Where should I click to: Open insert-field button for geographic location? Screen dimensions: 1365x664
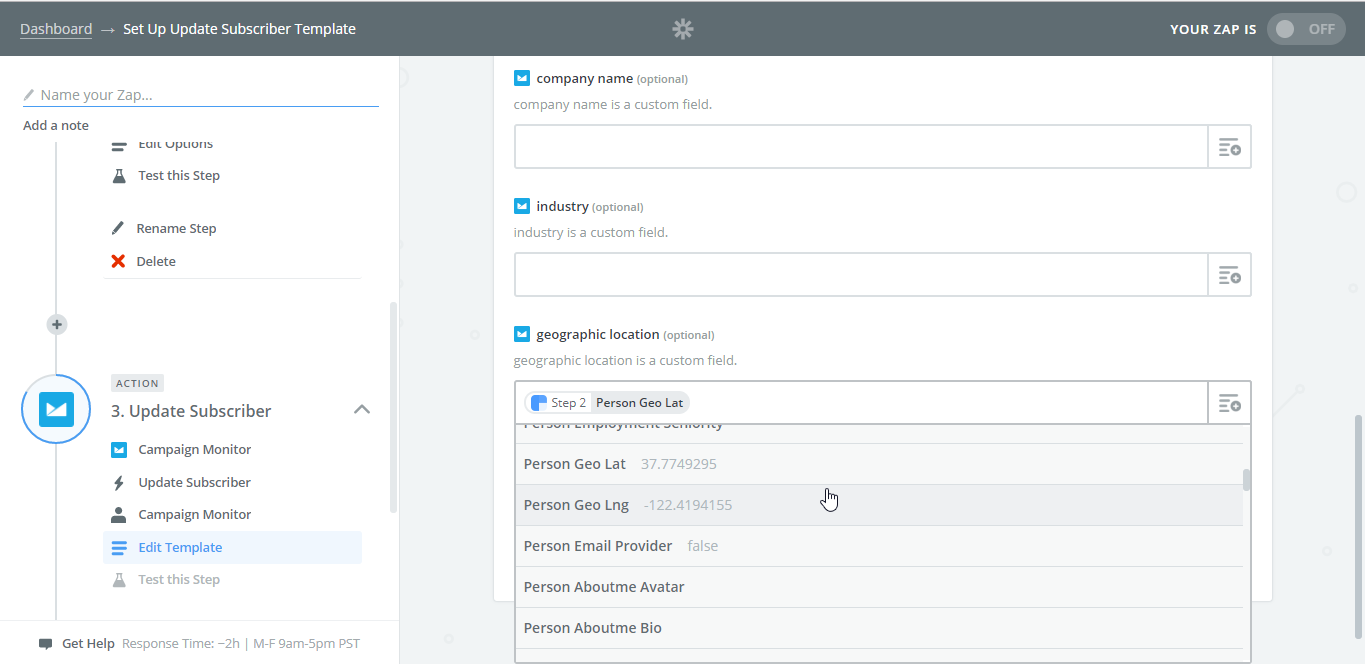point(1230,403)
